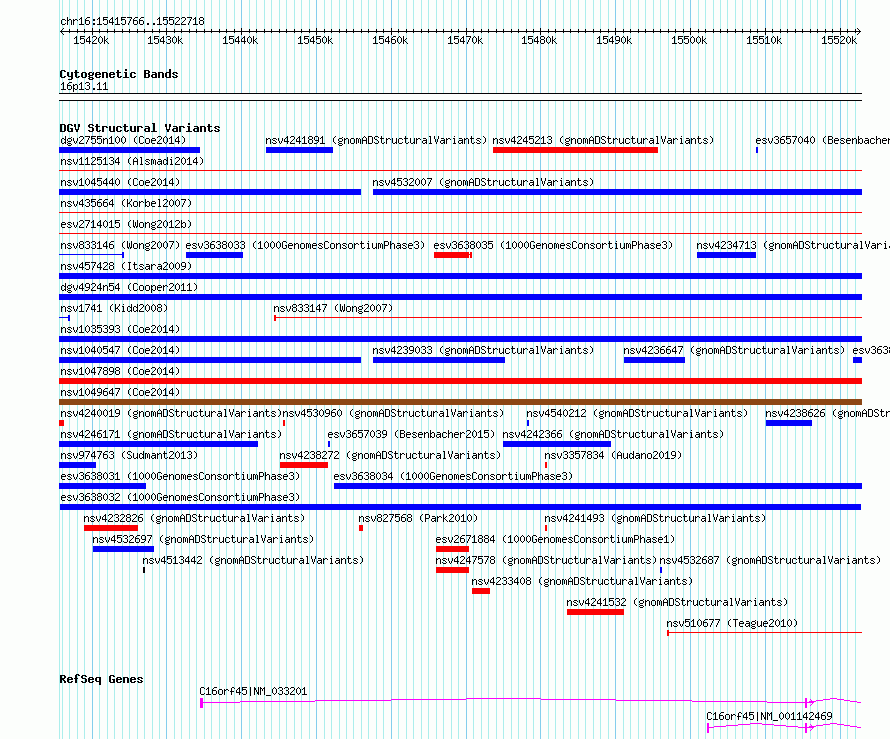Click esv2714015 (Wong2012b) variant label
The image size is (890, 739).
pos(126,224)
